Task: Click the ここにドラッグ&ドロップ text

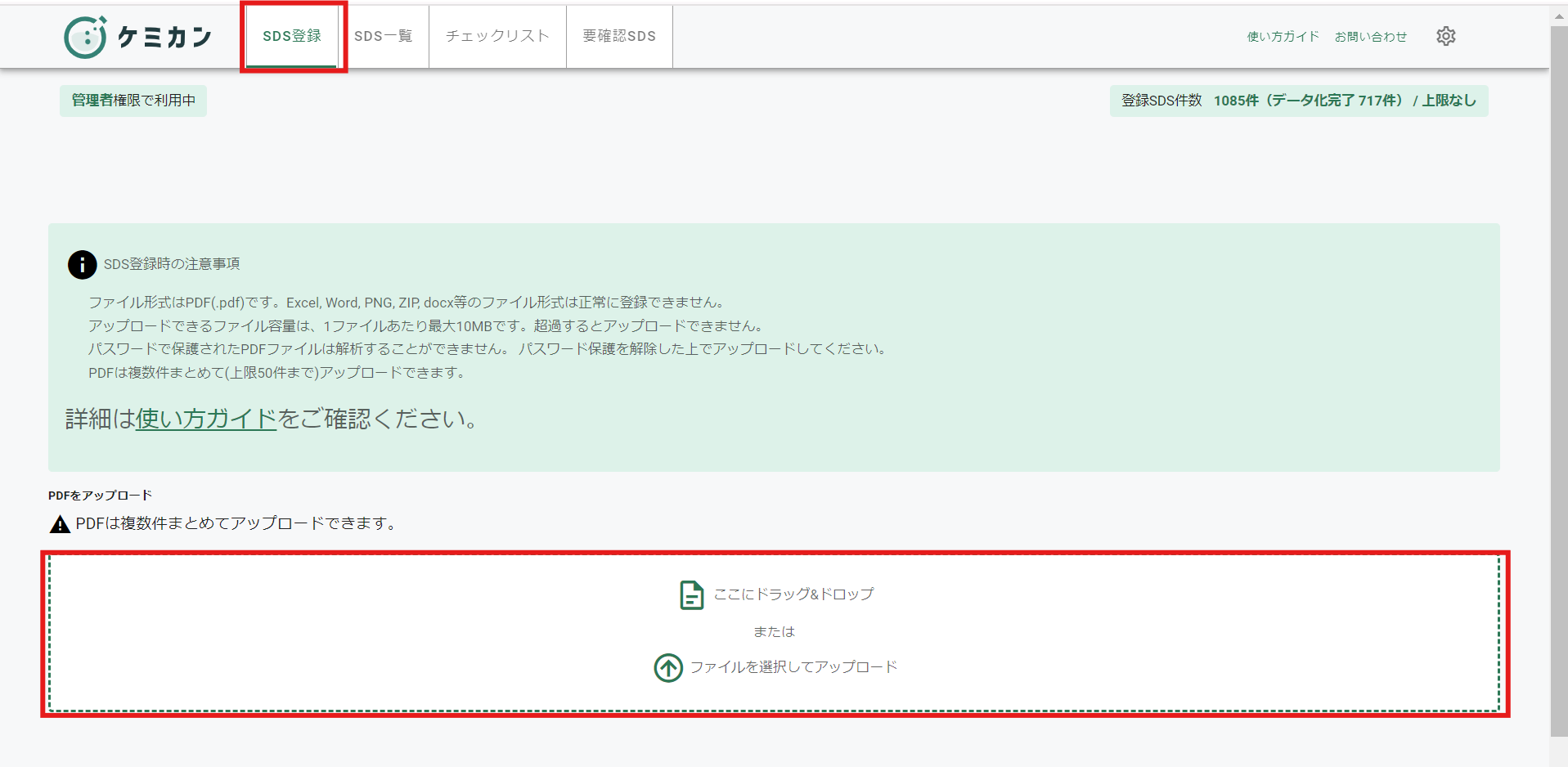Action: click(793, 594)
